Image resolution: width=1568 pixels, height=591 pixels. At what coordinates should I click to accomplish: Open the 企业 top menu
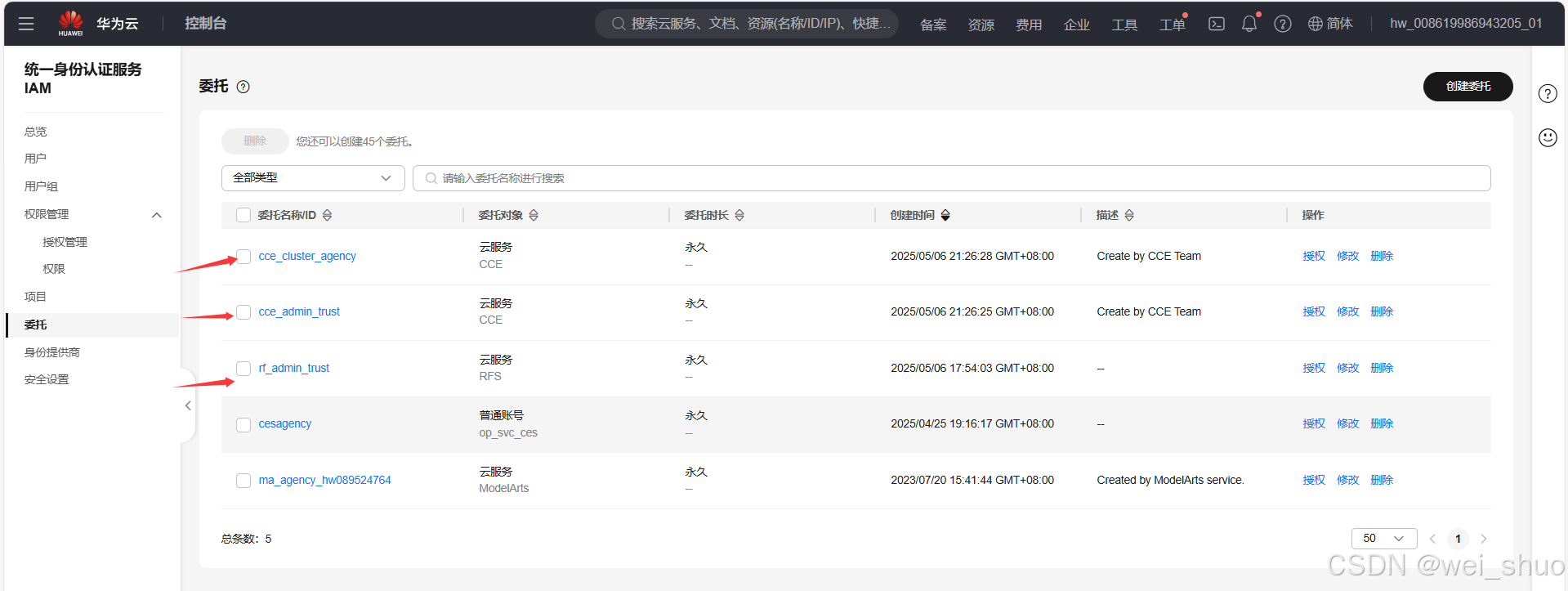pyautogui.click(x=1077, y=25)
